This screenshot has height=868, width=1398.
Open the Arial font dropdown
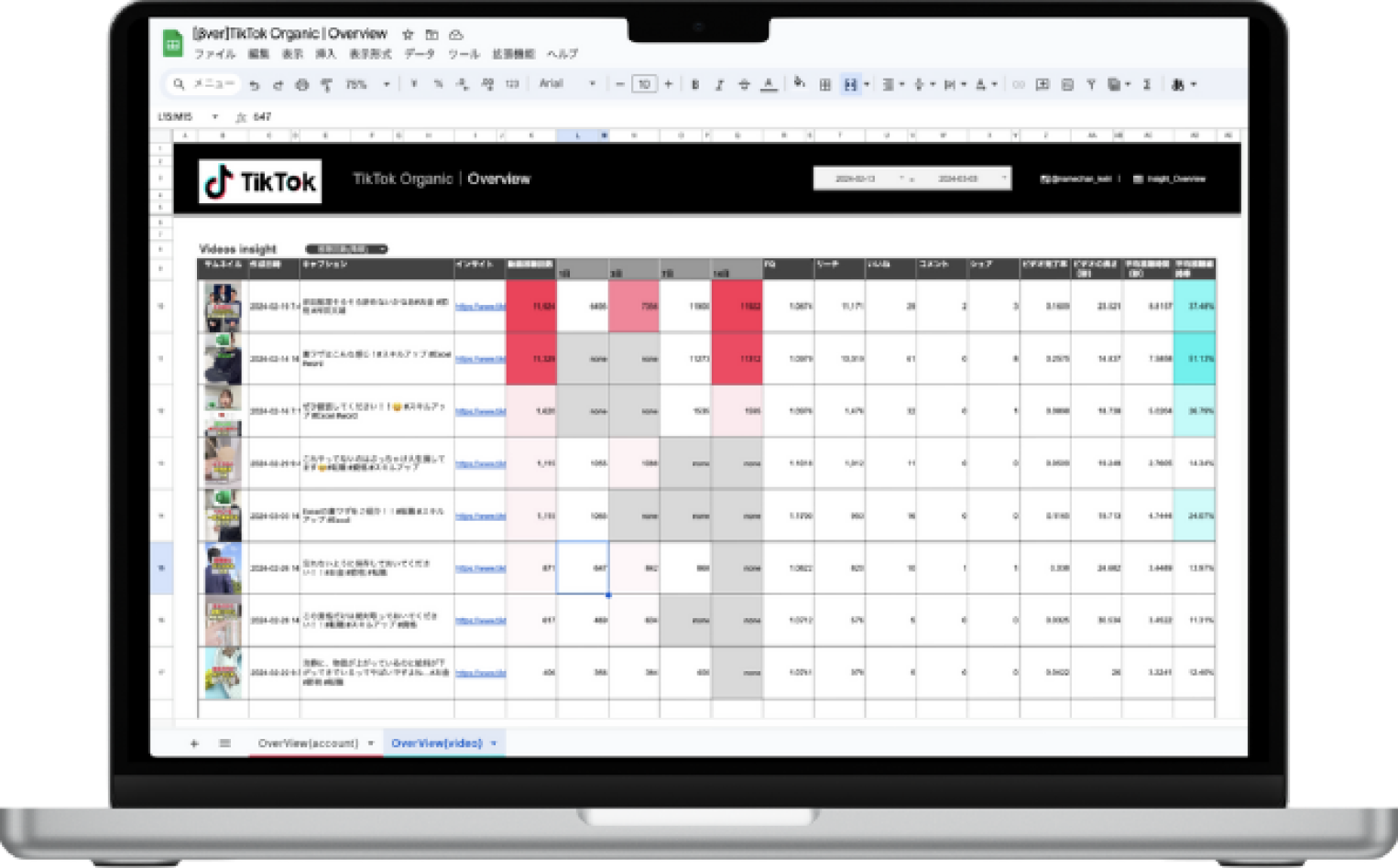coord(567,84)
